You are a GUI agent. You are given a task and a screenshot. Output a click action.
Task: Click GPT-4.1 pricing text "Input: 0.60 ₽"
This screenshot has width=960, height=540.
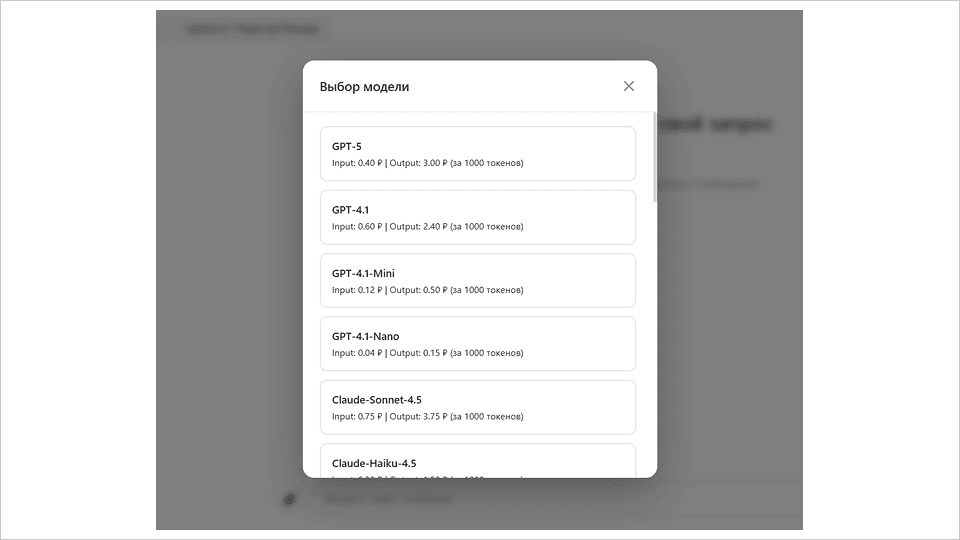(357, 227)
